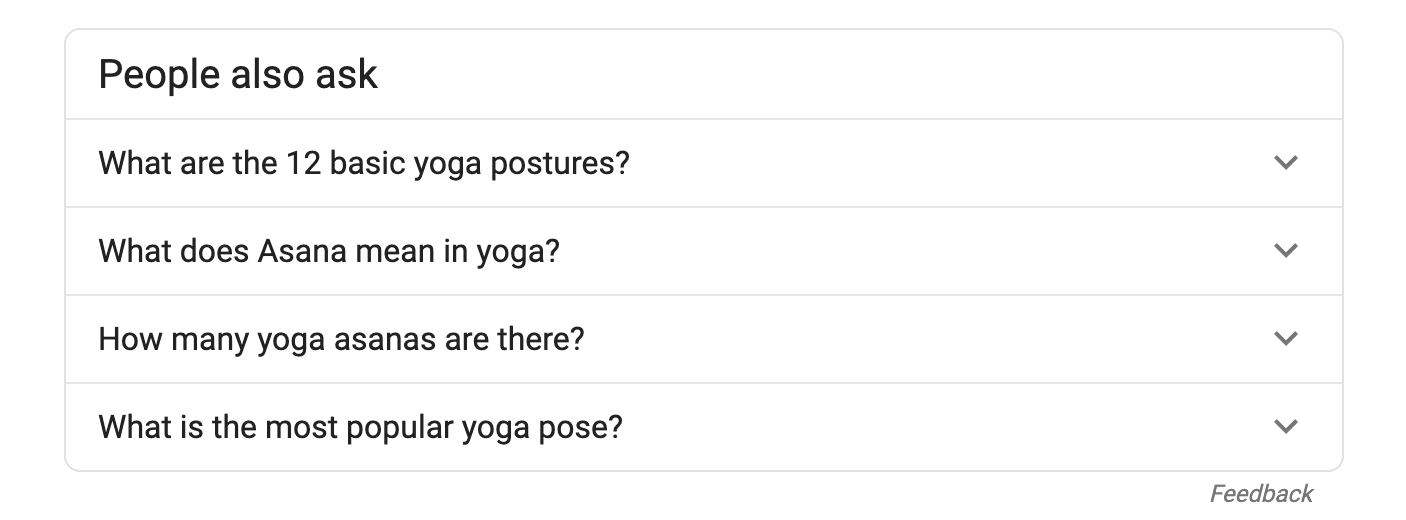Select the 'People also ask' heading

coord(238,75)
